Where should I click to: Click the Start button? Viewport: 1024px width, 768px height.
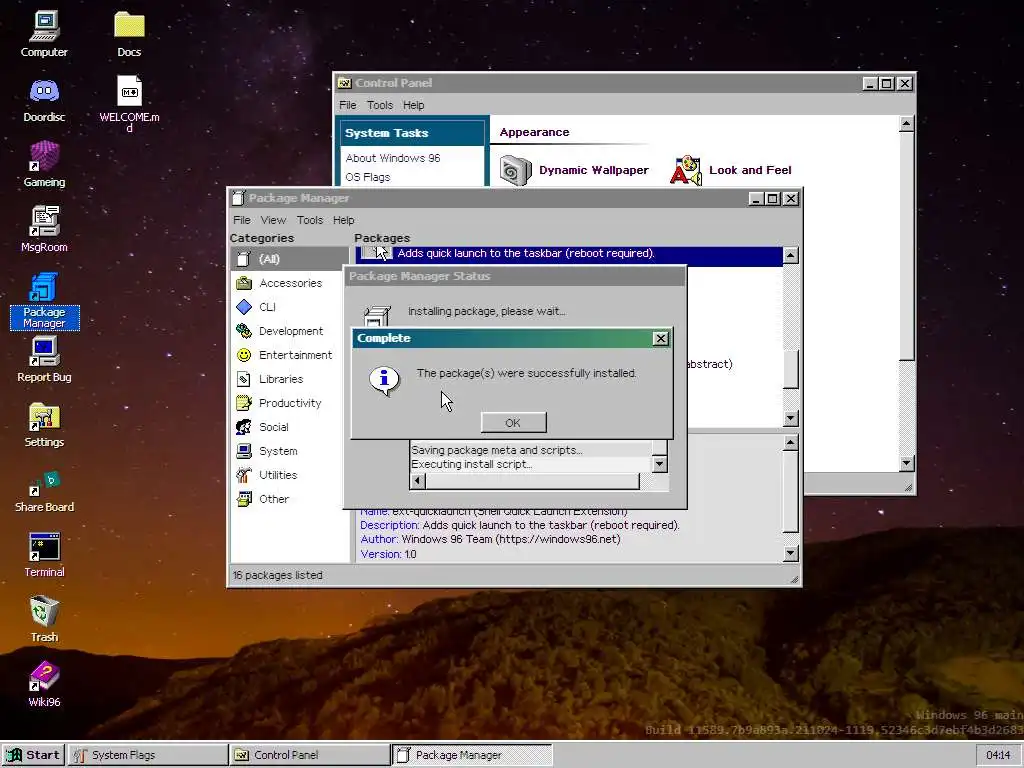tap(33, 755)
